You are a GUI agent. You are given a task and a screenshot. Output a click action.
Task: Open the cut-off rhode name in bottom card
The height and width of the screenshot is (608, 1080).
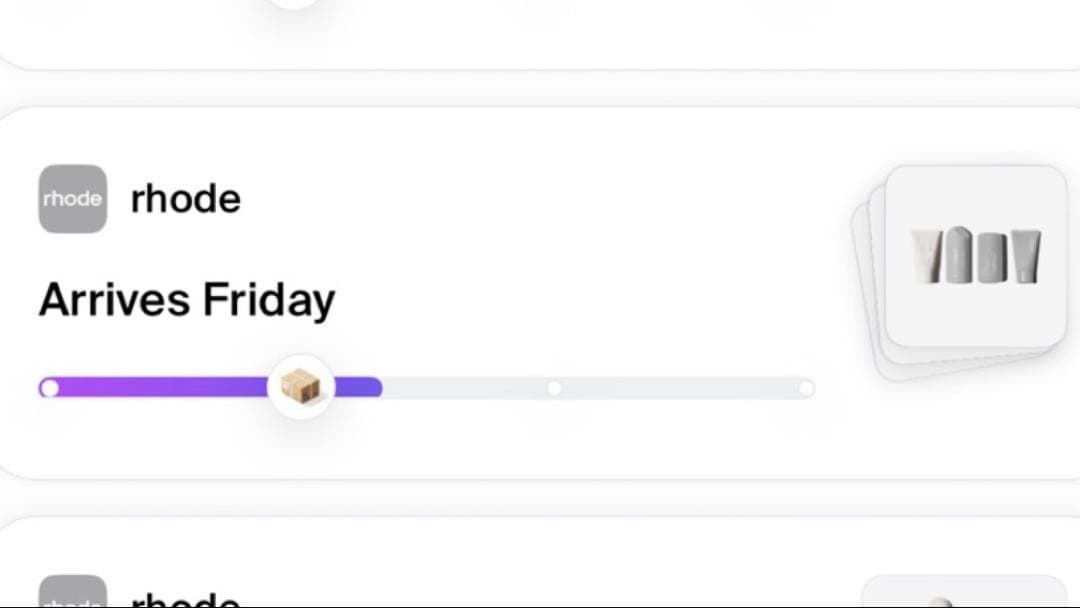click(x=186, y=599)
